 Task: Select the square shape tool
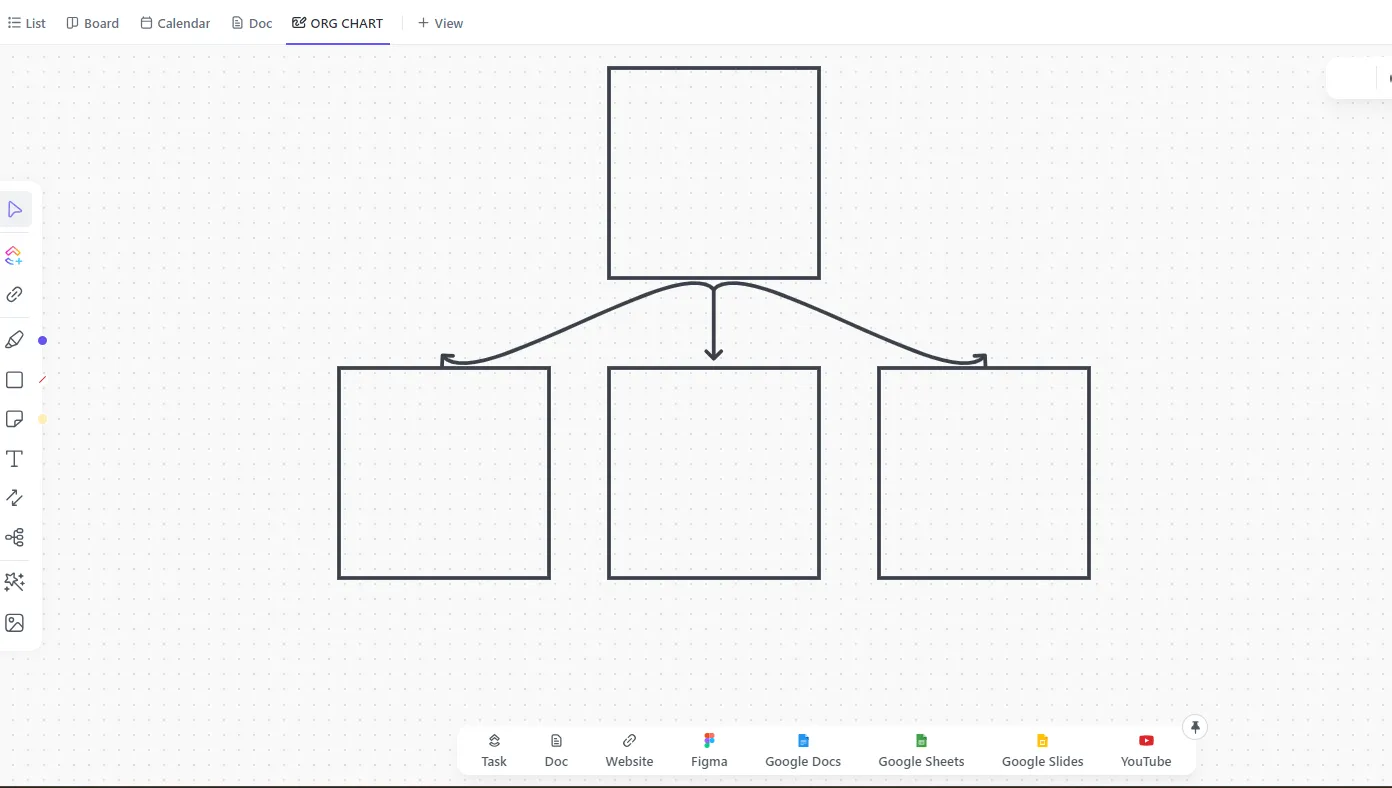point(14,380)
